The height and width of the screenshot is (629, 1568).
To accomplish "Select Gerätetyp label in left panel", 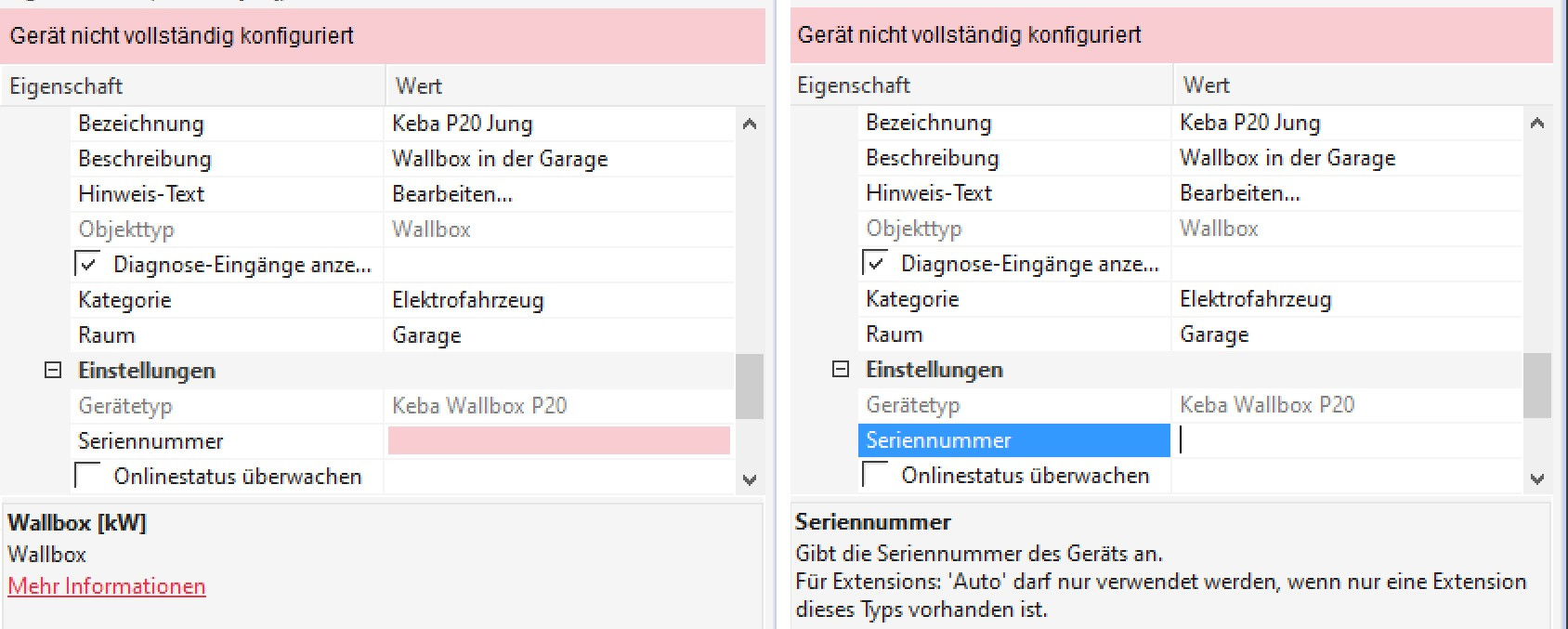I will coord(125,405).
